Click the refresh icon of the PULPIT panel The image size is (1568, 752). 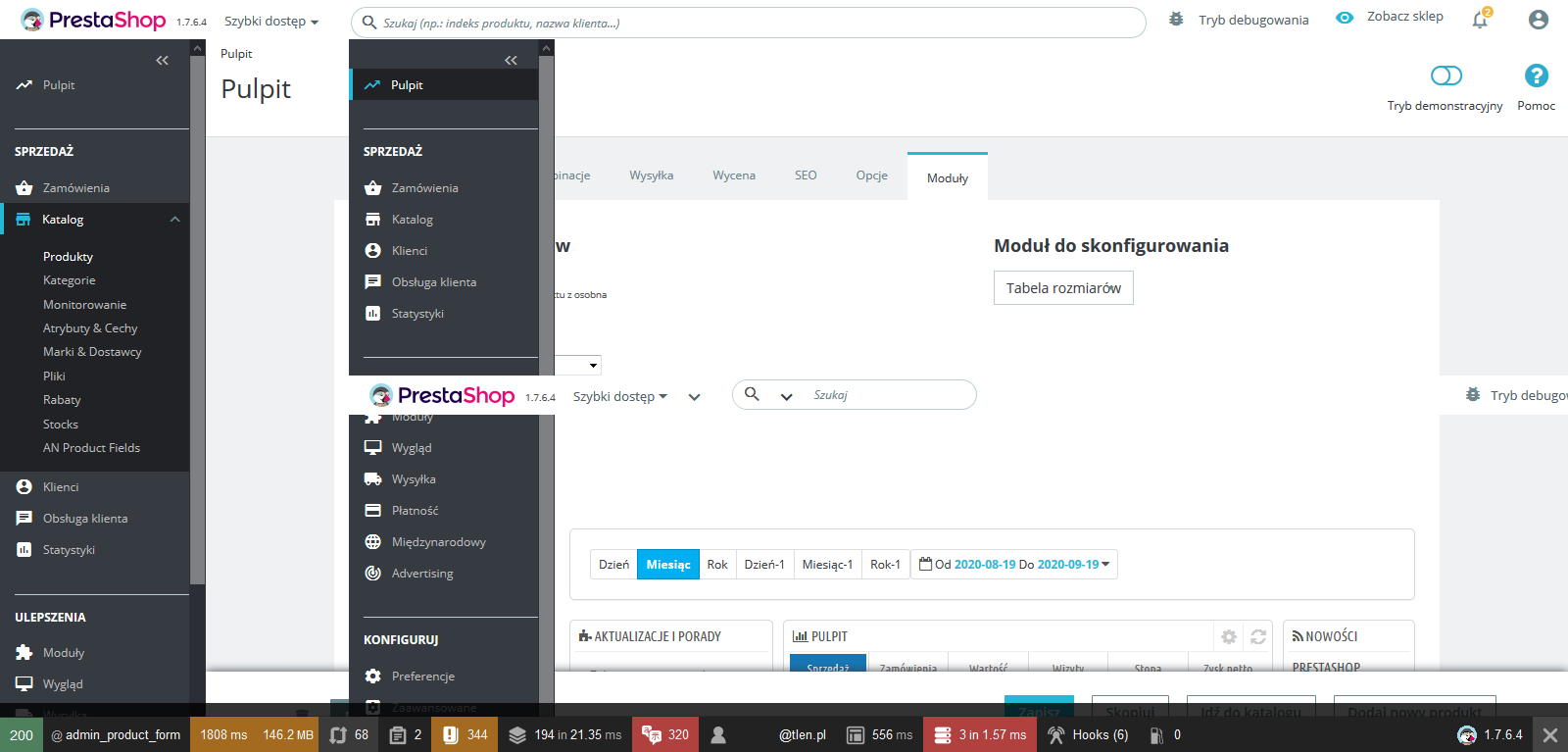1258,637
